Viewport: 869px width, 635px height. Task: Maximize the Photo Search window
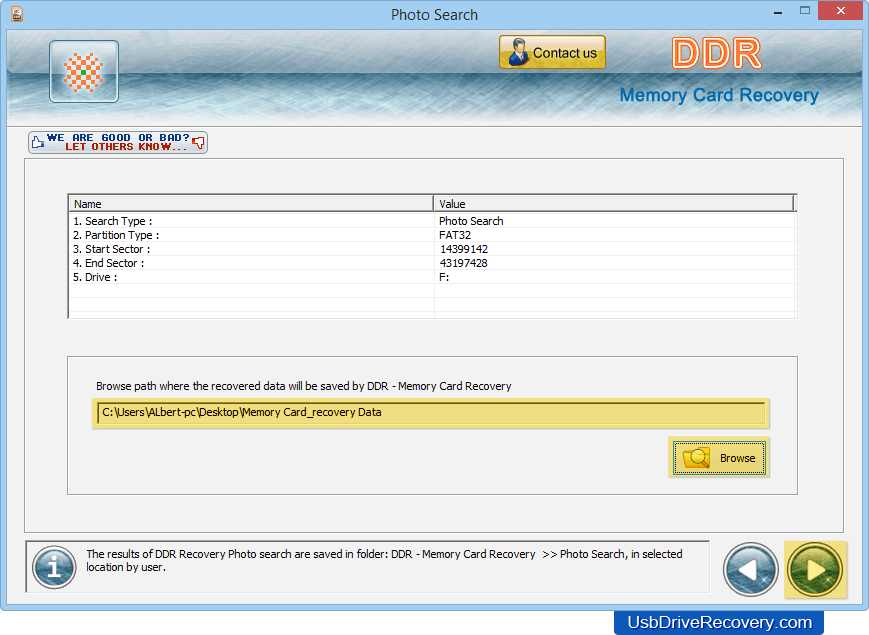805,11
